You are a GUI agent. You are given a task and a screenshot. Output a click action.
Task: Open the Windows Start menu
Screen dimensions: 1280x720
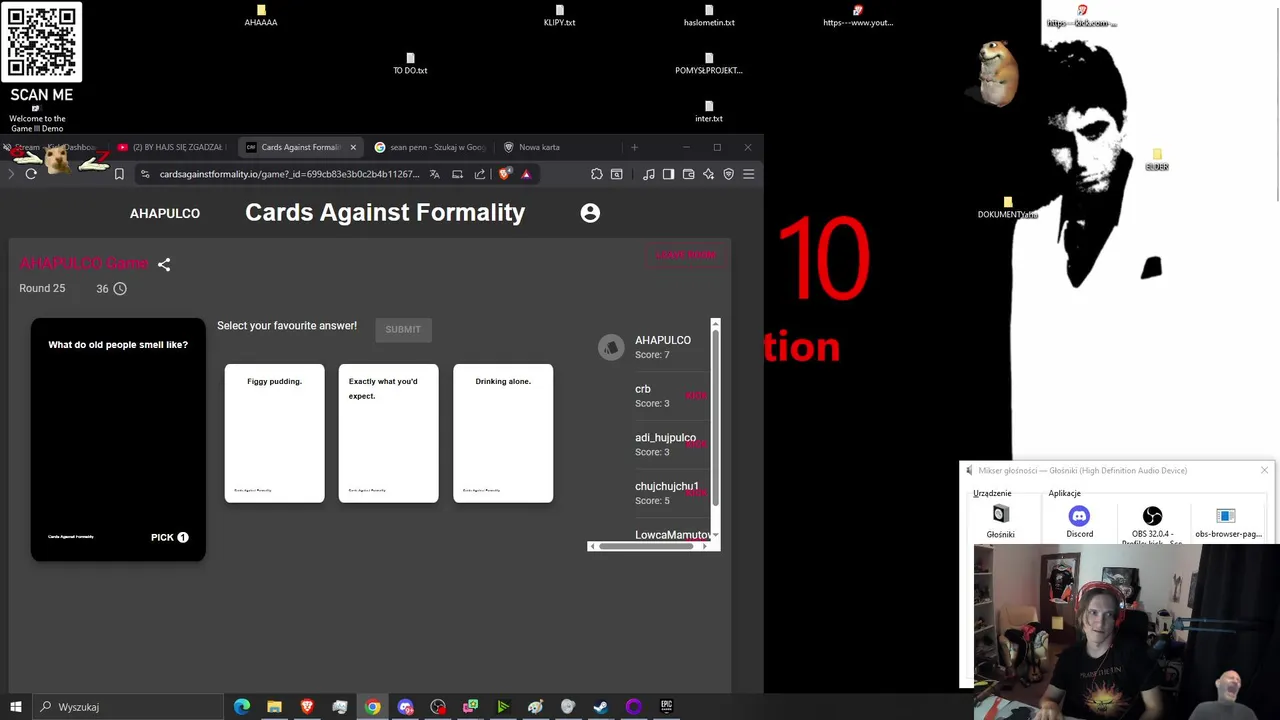point(15,706)
